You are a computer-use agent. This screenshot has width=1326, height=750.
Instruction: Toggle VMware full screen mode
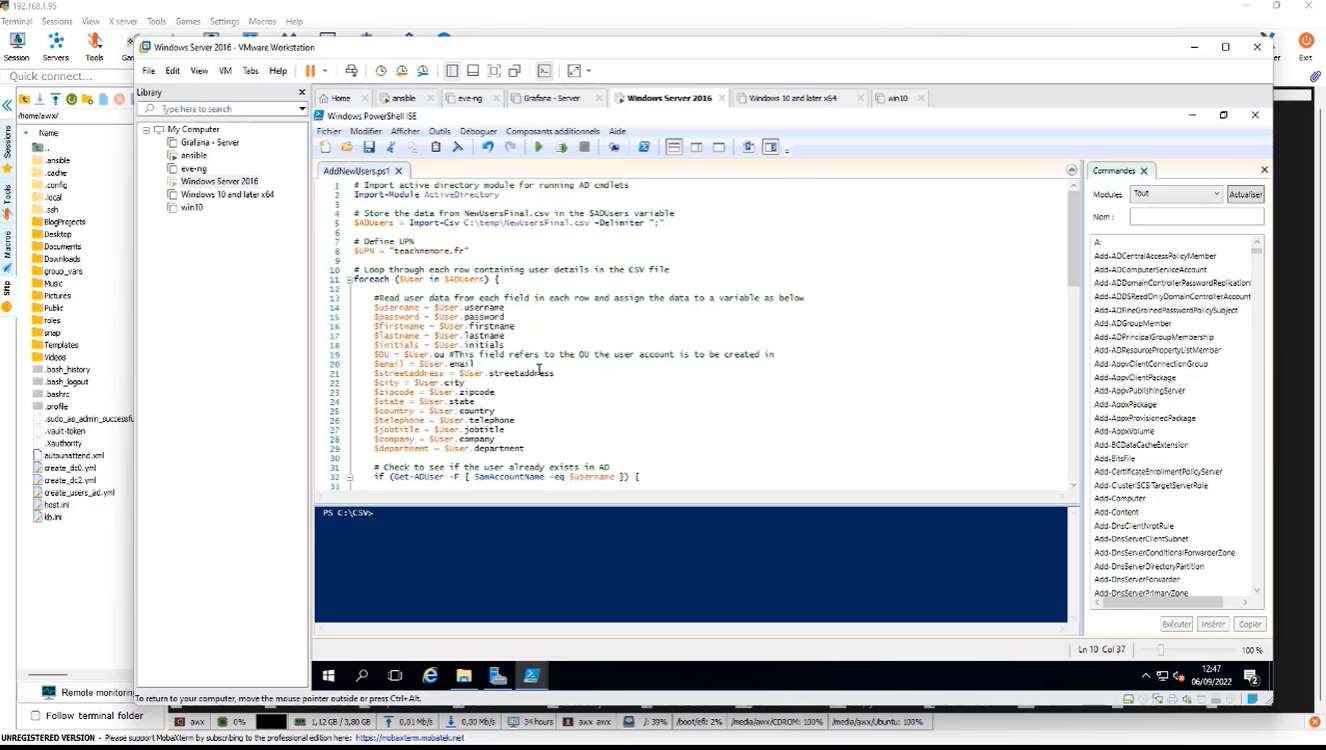coord(574,70)
